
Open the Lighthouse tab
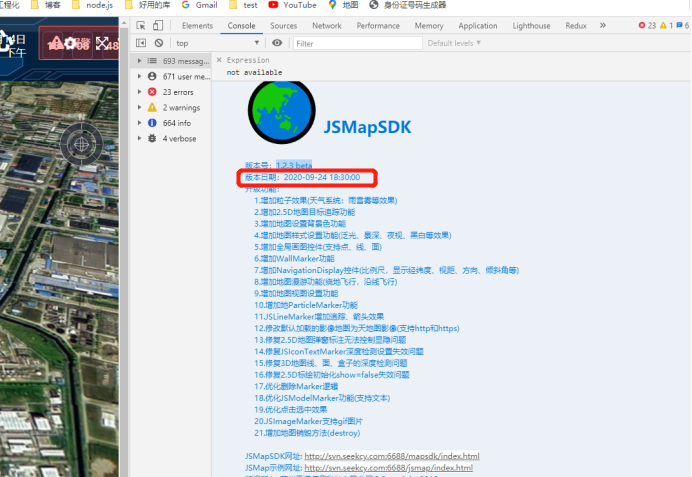click(x=531, y=26)
